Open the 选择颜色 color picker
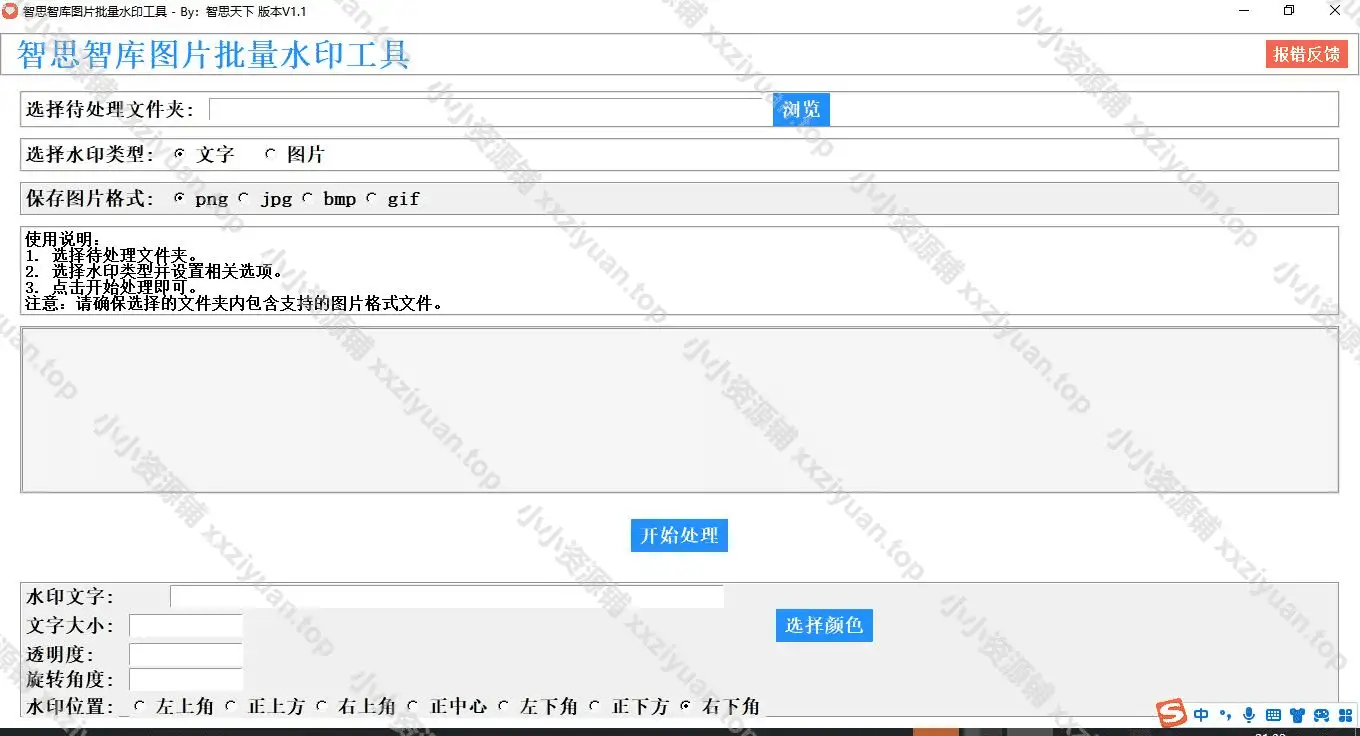This screenshot has height=736, width=1360. tap(824, 625)
